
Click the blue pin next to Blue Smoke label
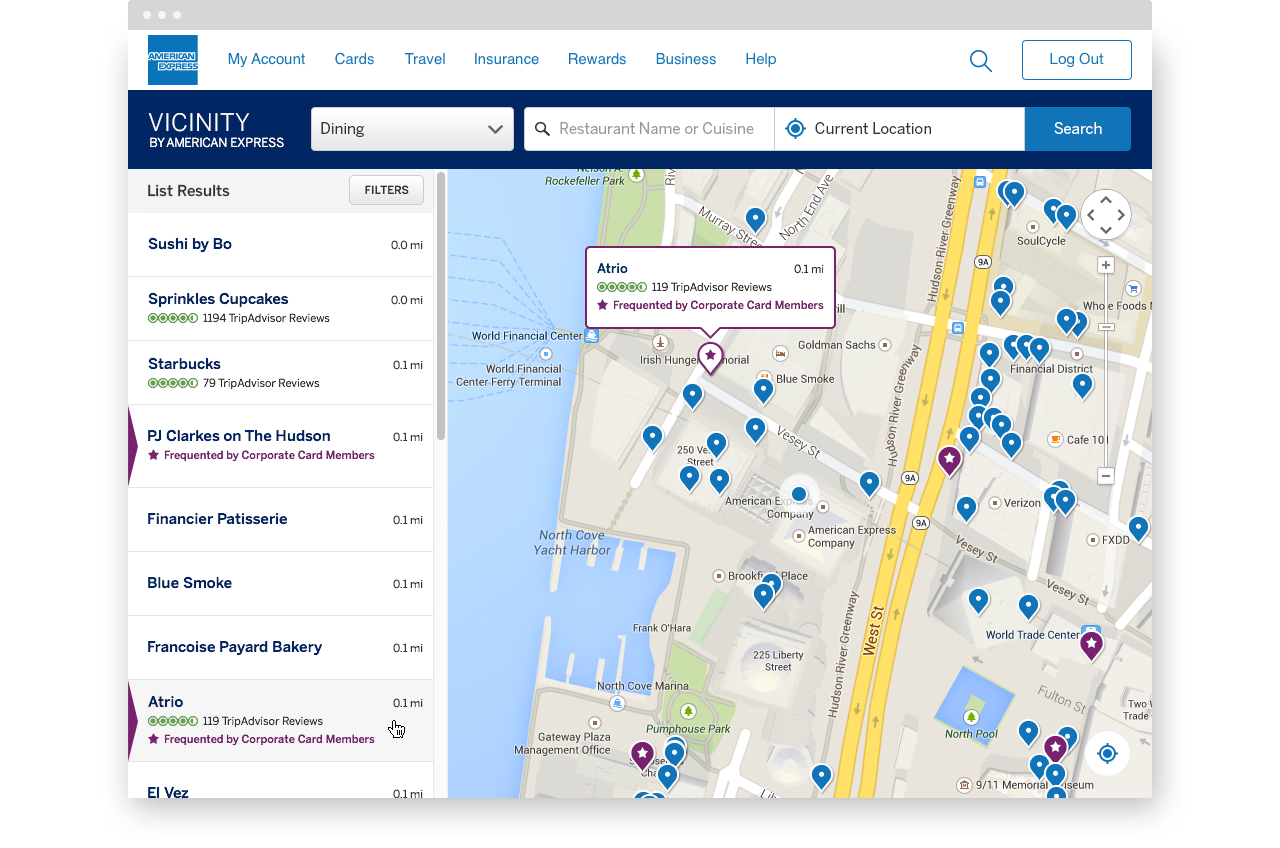tap(763, 389)
